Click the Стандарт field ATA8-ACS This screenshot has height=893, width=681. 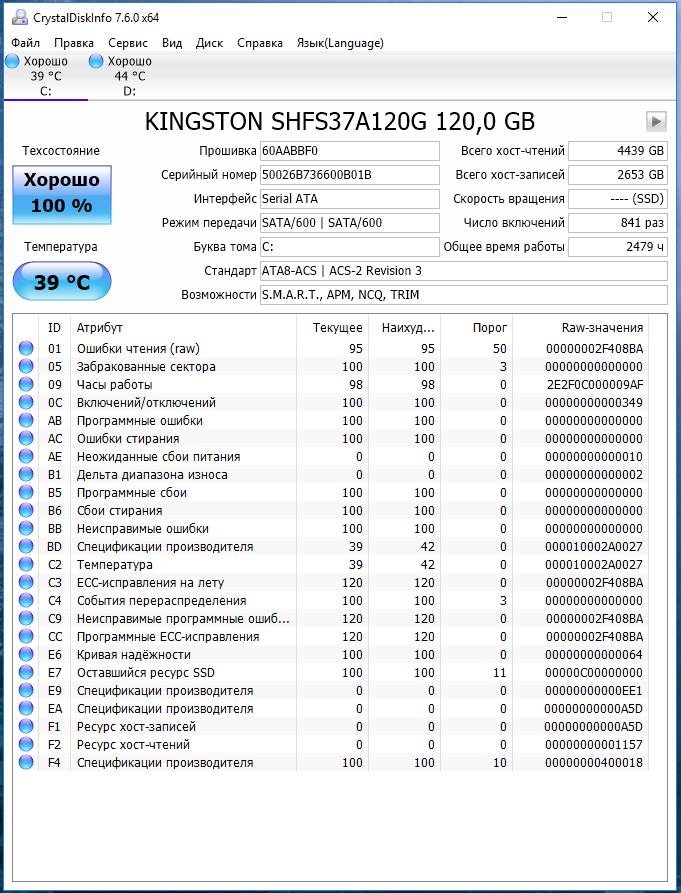click(x=463, y=271)
